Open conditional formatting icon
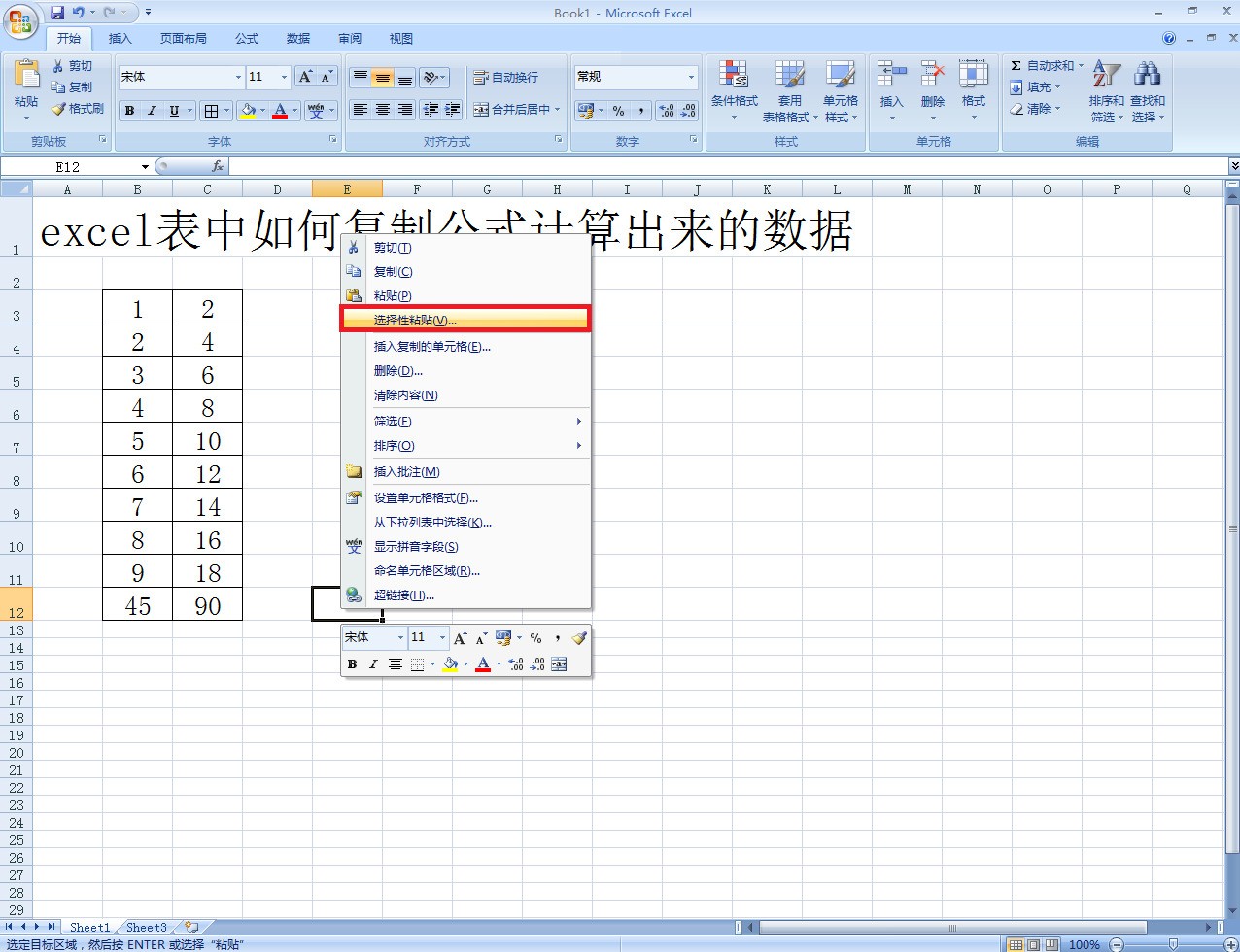The width and height of the screenshot is (1240, 952). 734,76
